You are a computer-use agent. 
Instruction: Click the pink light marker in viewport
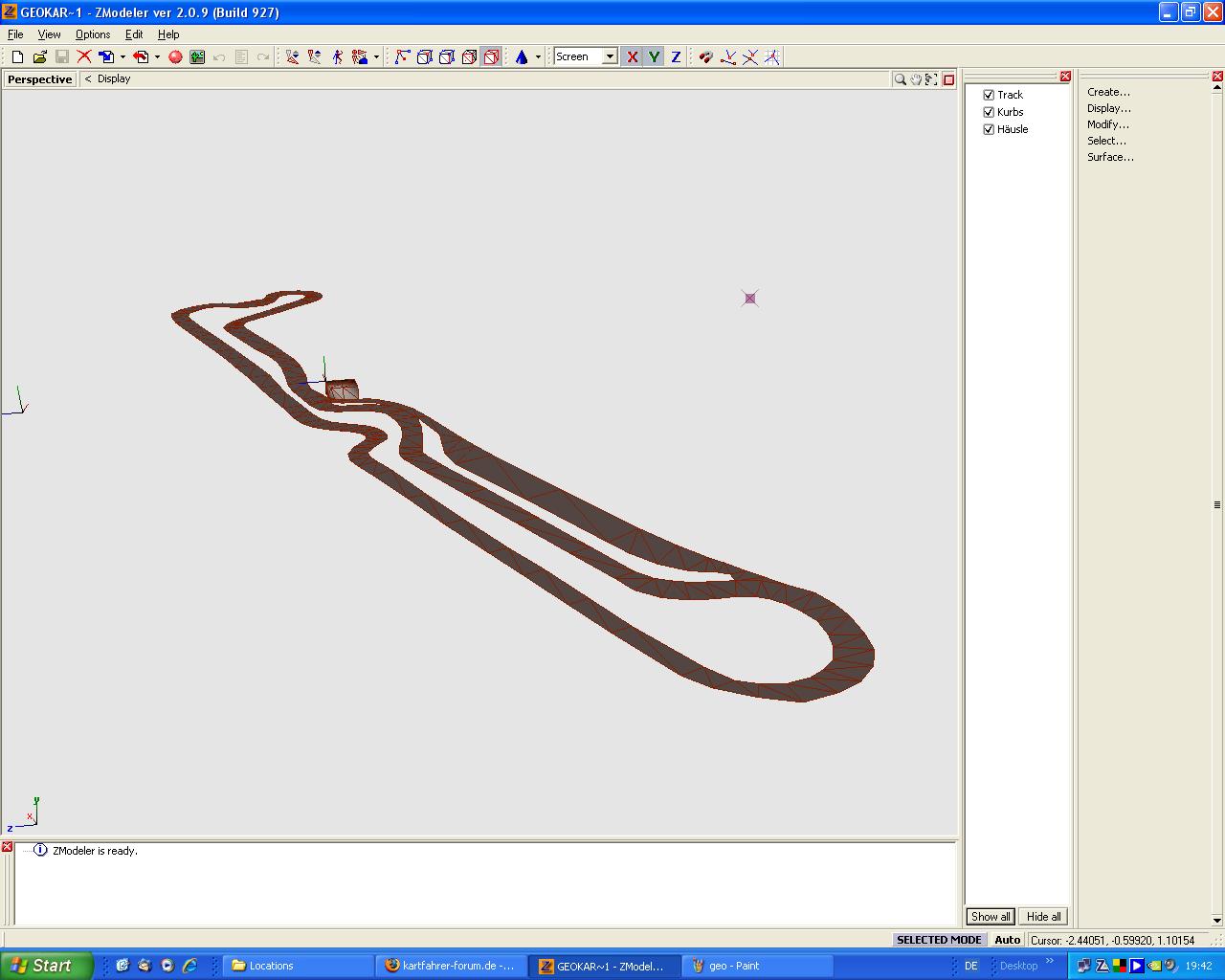pos(749,299)
